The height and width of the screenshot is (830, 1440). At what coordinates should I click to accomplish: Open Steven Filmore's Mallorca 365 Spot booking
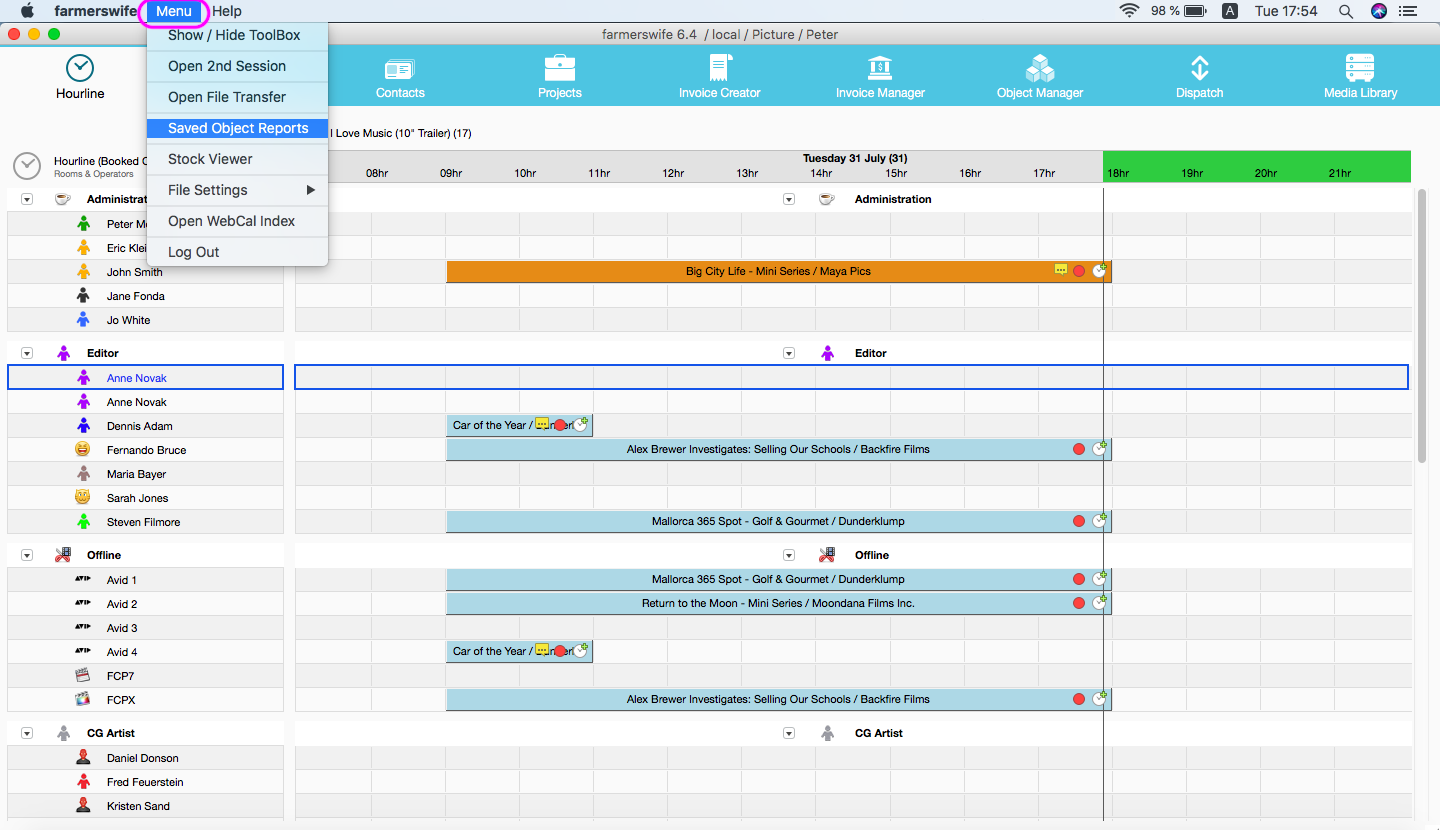coord(778,522)
